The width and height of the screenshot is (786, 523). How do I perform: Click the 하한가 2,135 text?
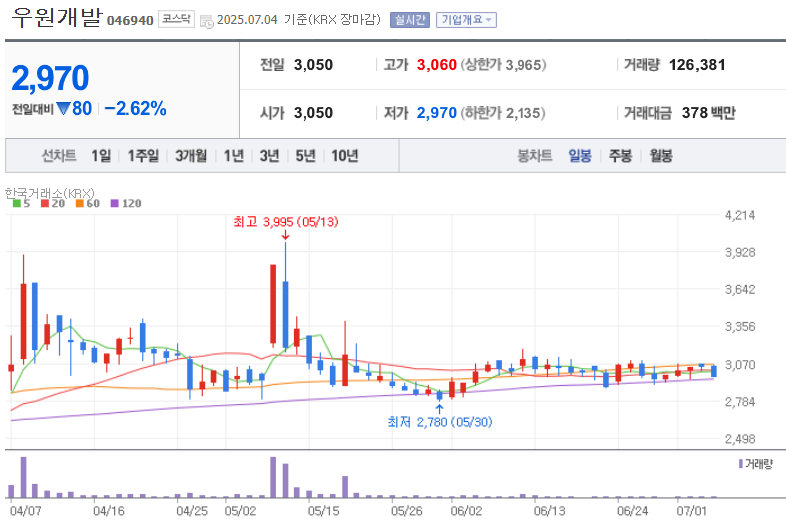click(503, 113)
